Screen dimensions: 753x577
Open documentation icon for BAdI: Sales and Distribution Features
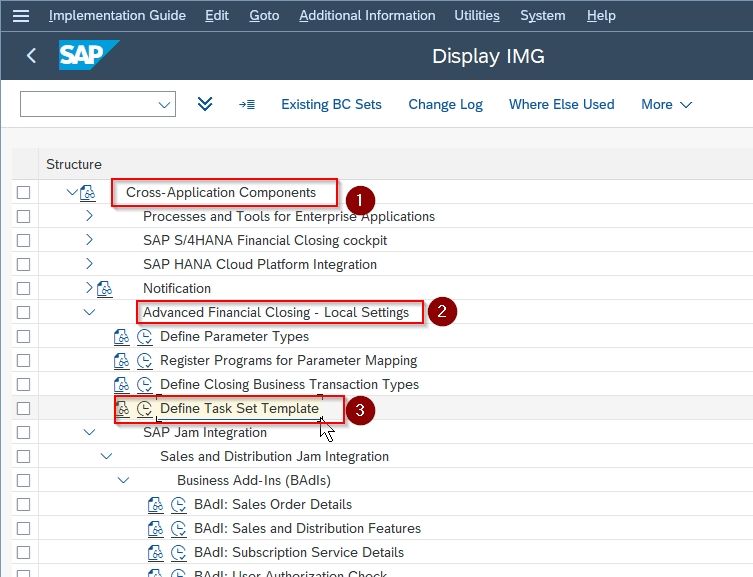point(156,529)
